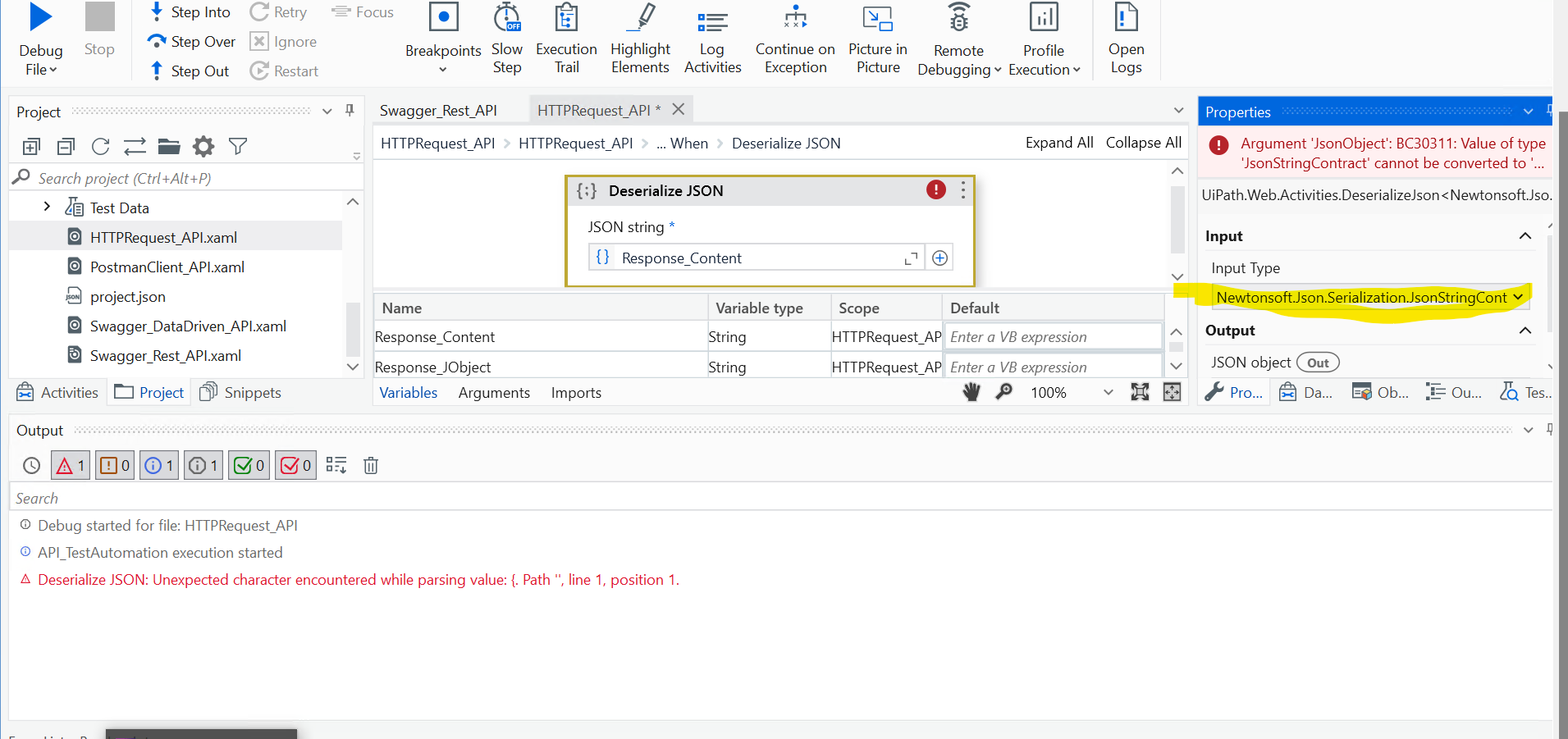Toggle Slow Step debugging
1568x739 pixels.
pos(507,39)
